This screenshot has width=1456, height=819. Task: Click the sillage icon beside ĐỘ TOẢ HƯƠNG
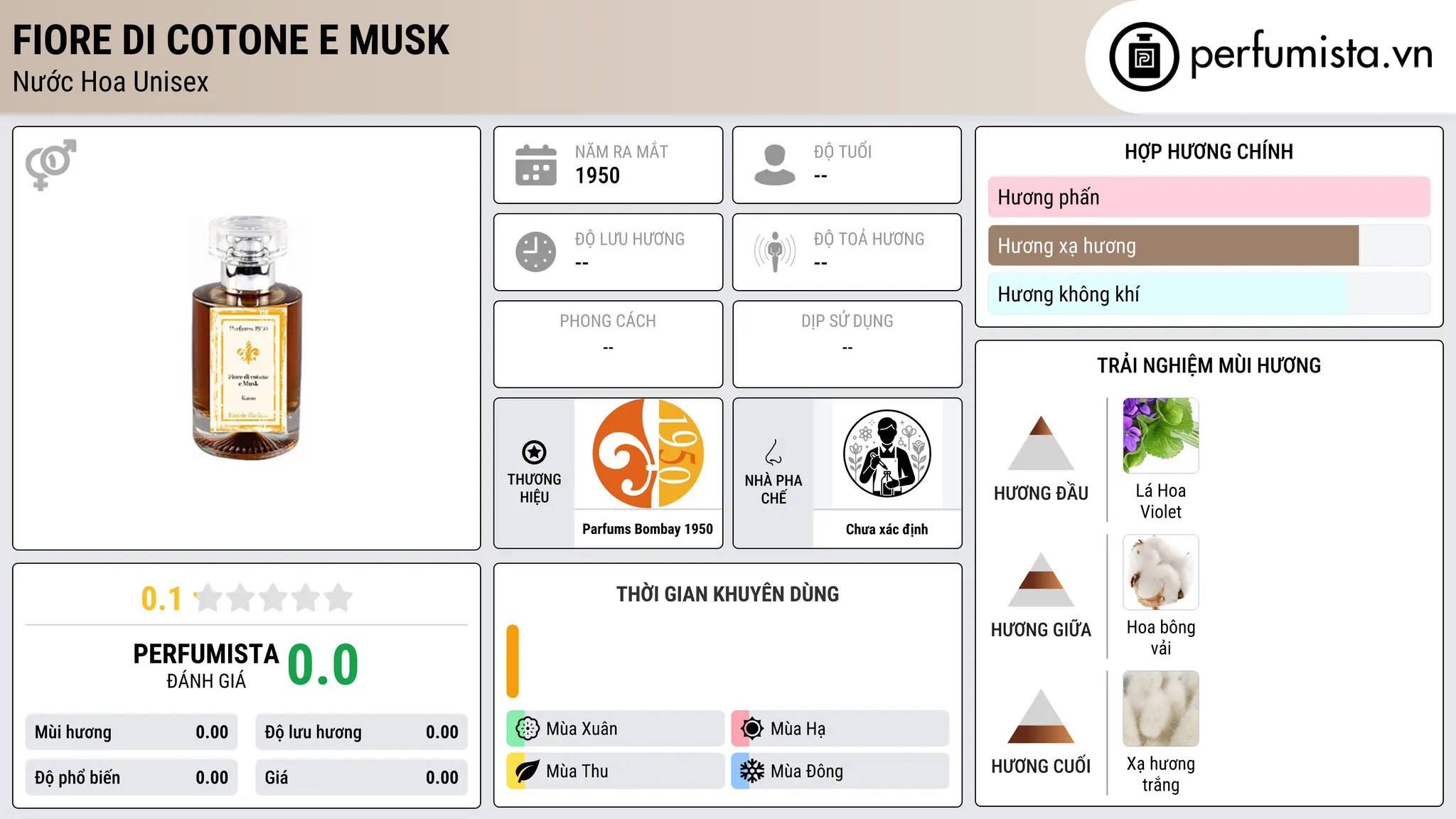point(775,252)
